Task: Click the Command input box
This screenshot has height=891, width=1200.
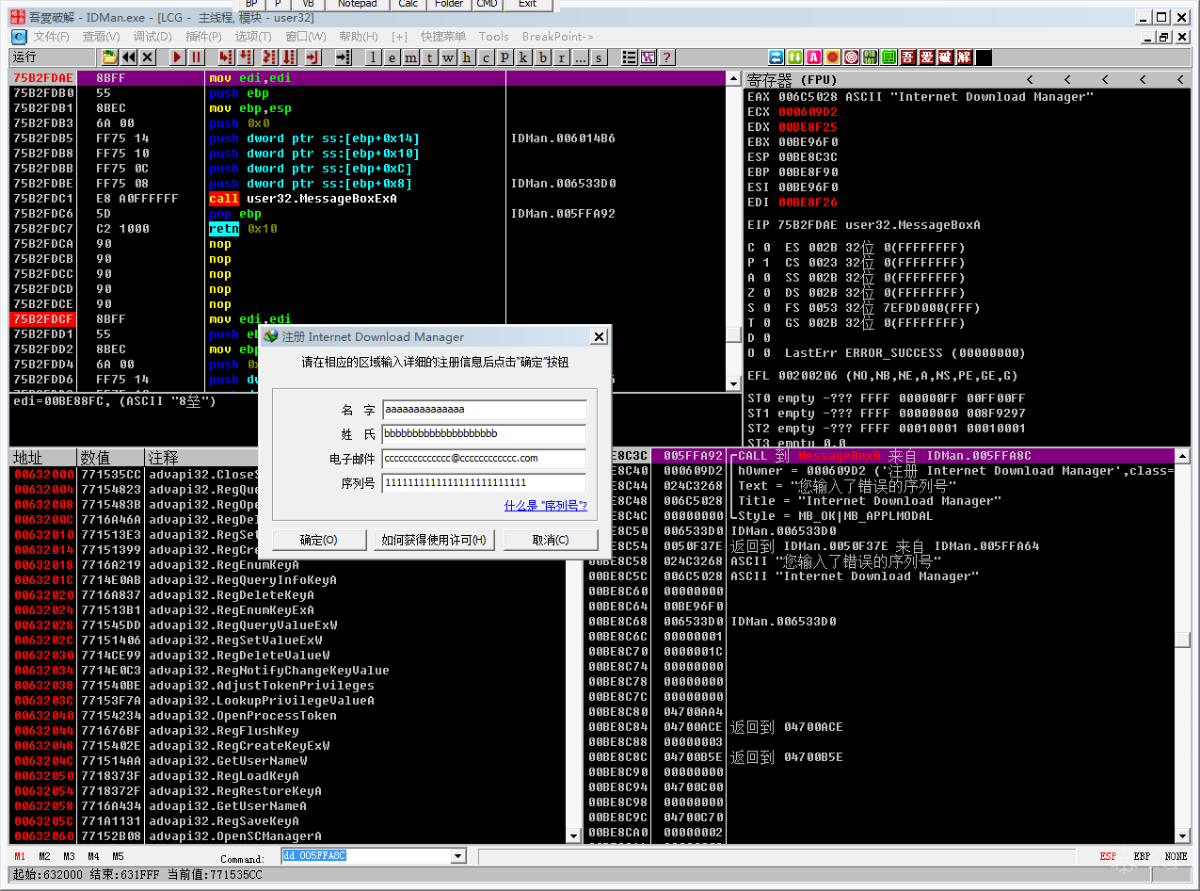Action: 366,856
